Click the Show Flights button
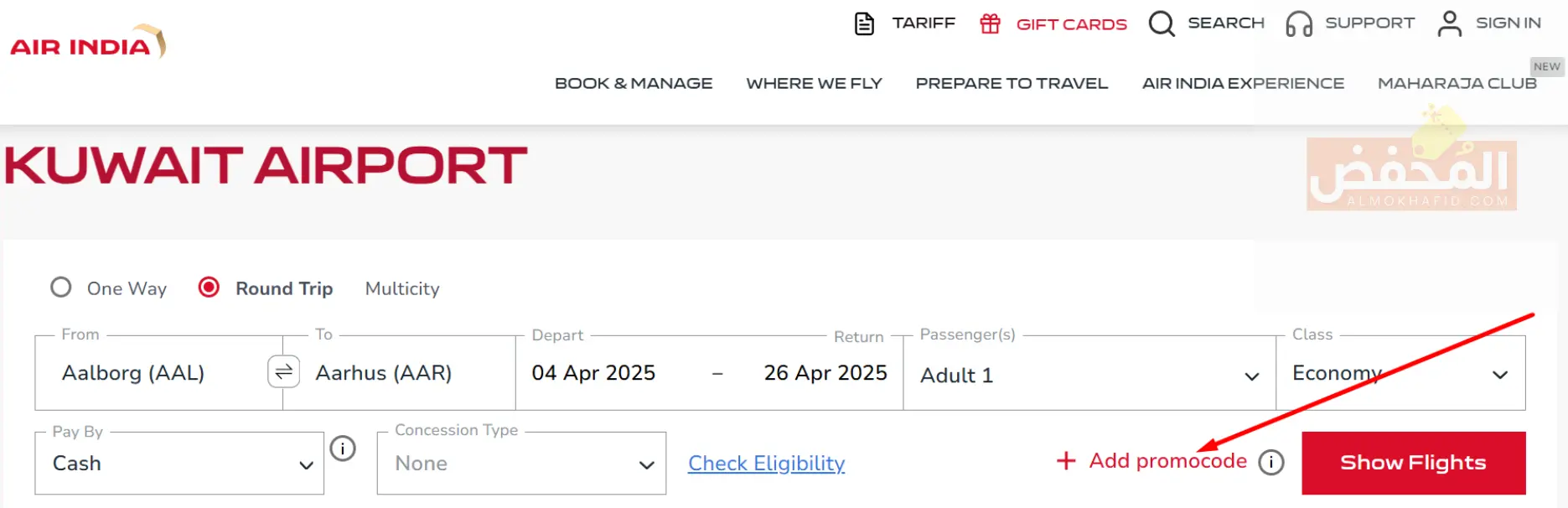 1414,463
